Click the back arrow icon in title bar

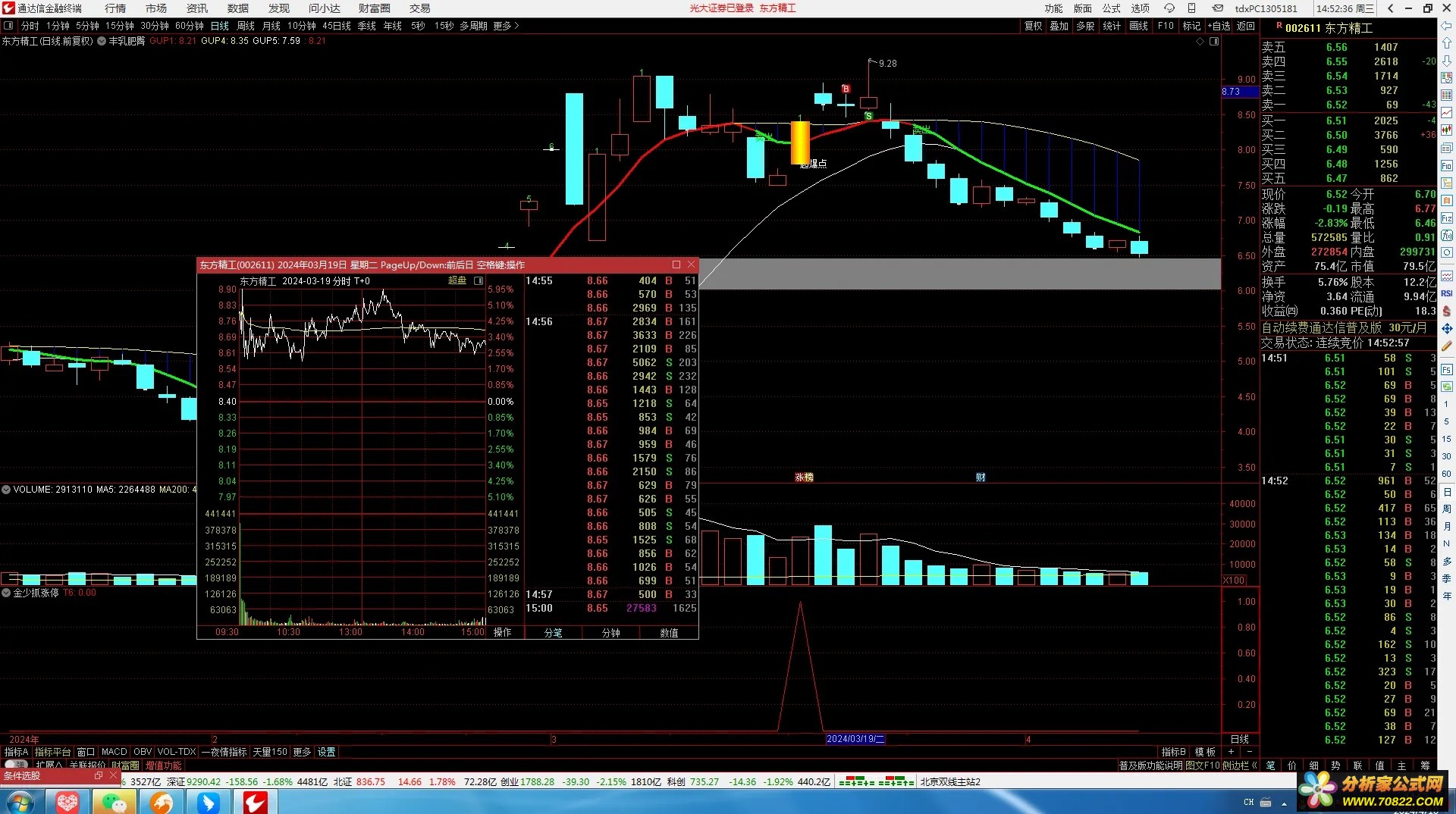[x=1390, y=8]
